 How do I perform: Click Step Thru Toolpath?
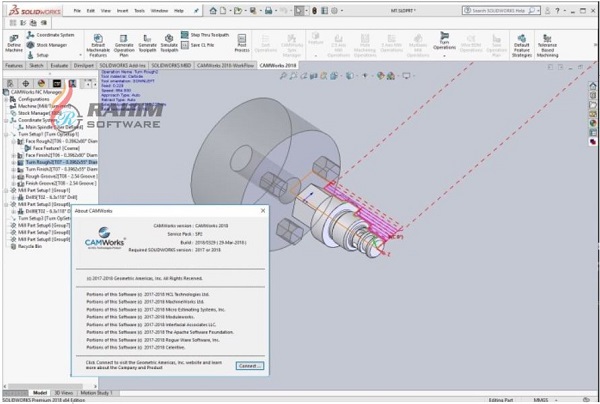coord(205,35)
